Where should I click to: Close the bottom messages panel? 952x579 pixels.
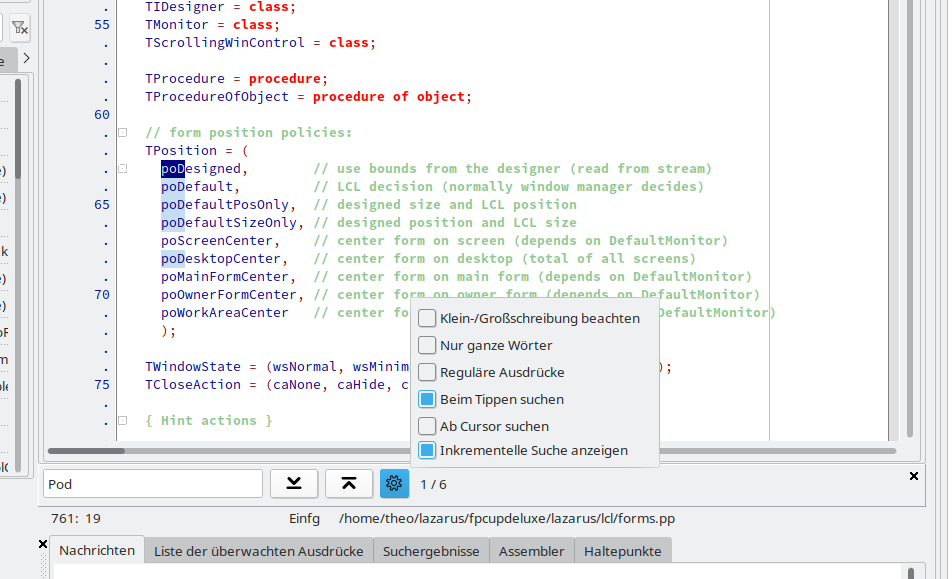42,544
